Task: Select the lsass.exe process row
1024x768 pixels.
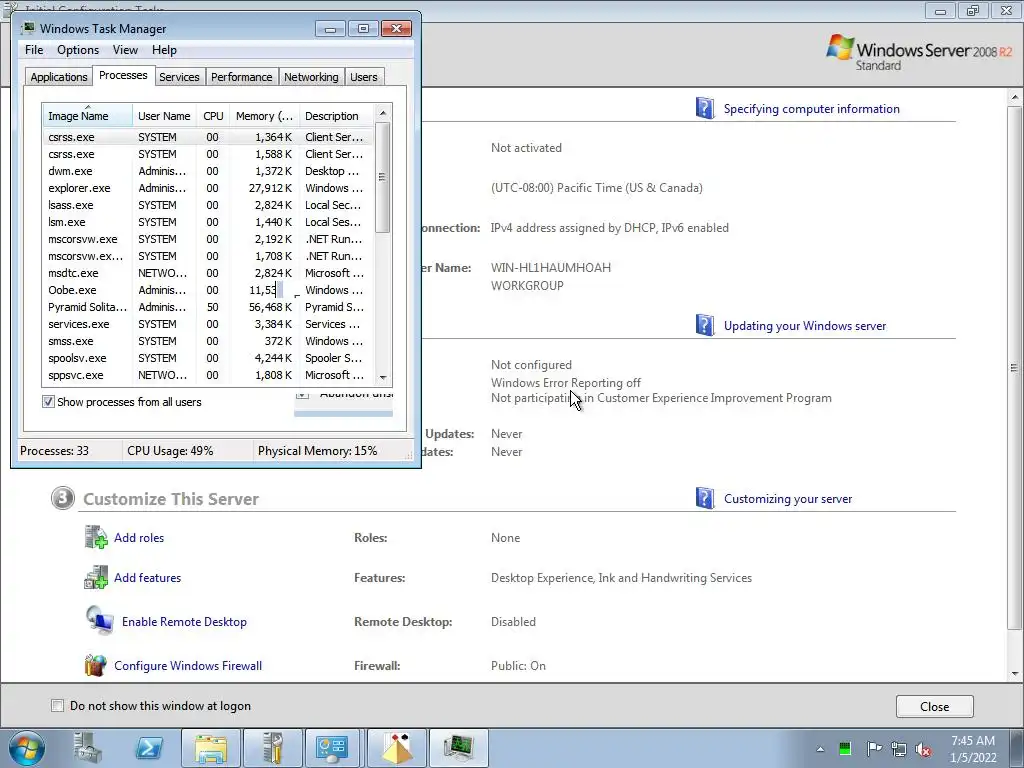Action: (208, 205)
